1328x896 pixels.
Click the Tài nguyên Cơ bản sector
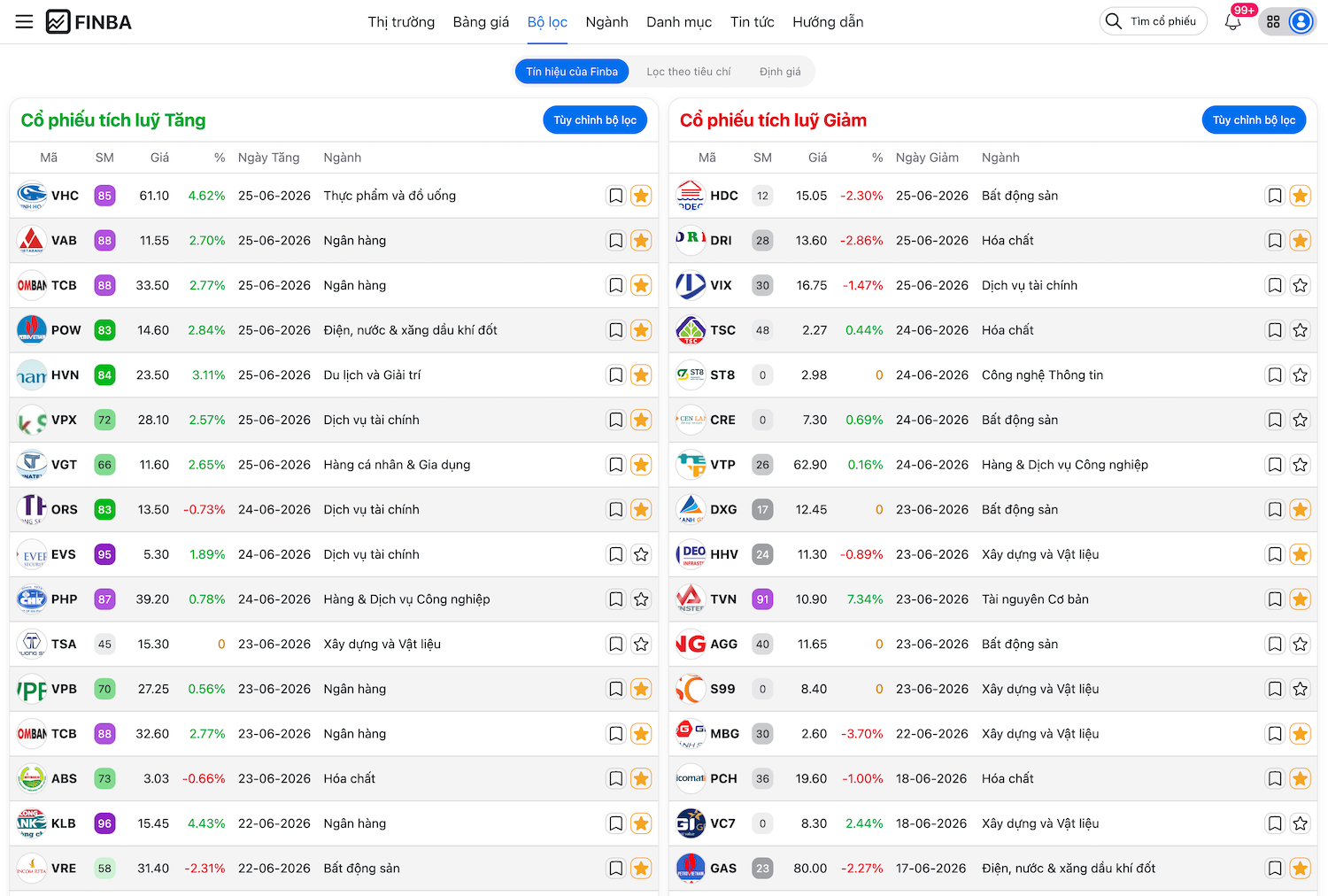click(1035, 599)
